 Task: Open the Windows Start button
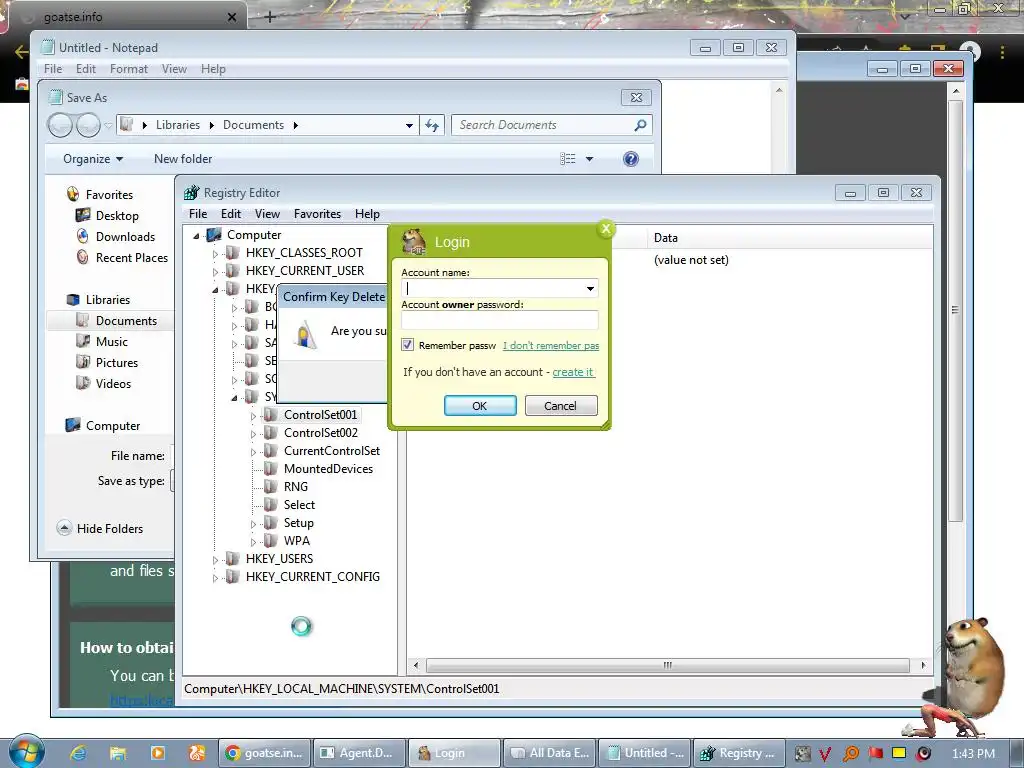(26, 752)
